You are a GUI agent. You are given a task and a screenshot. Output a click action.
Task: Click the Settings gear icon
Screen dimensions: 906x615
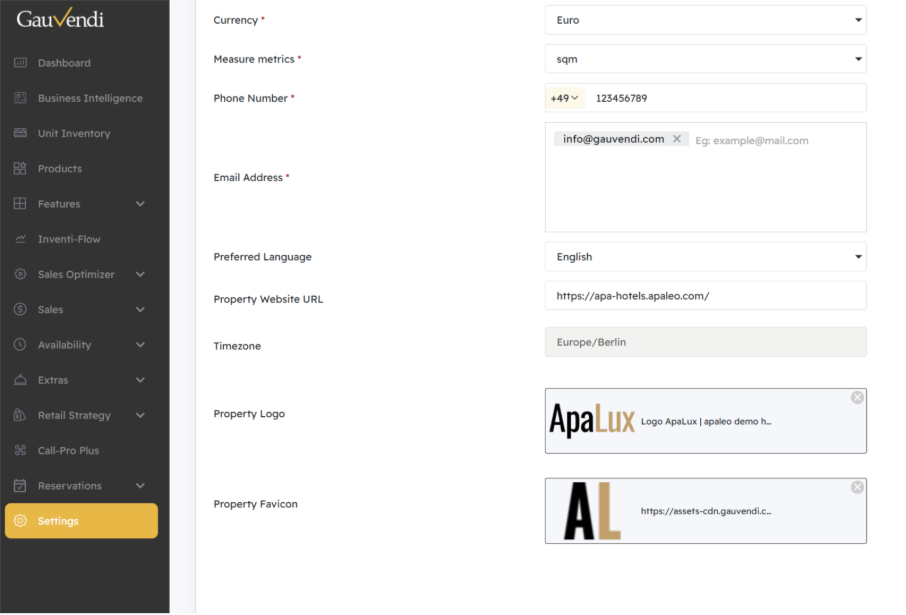(20, 521)
